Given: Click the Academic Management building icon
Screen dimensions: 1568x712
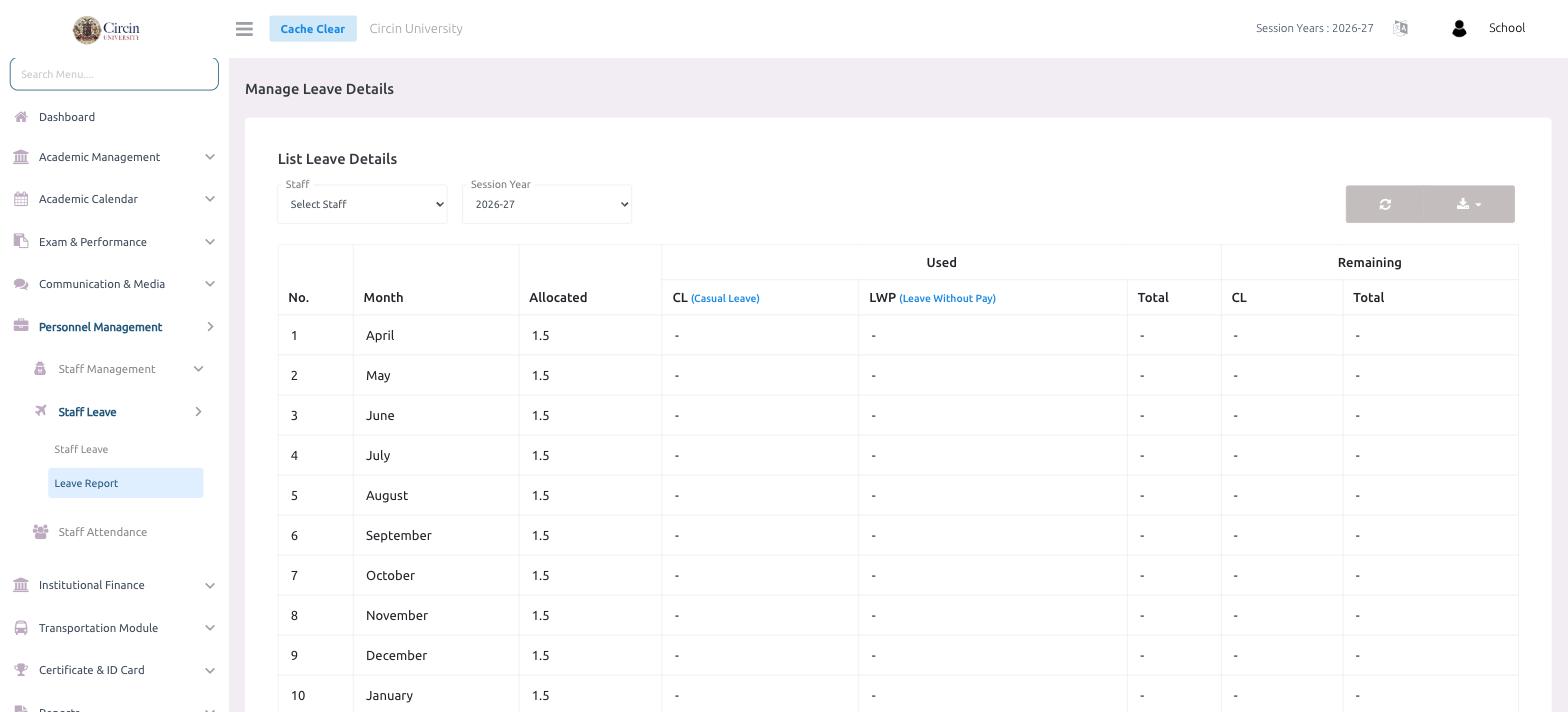Looking at the screenshot, I should (21, 157).
